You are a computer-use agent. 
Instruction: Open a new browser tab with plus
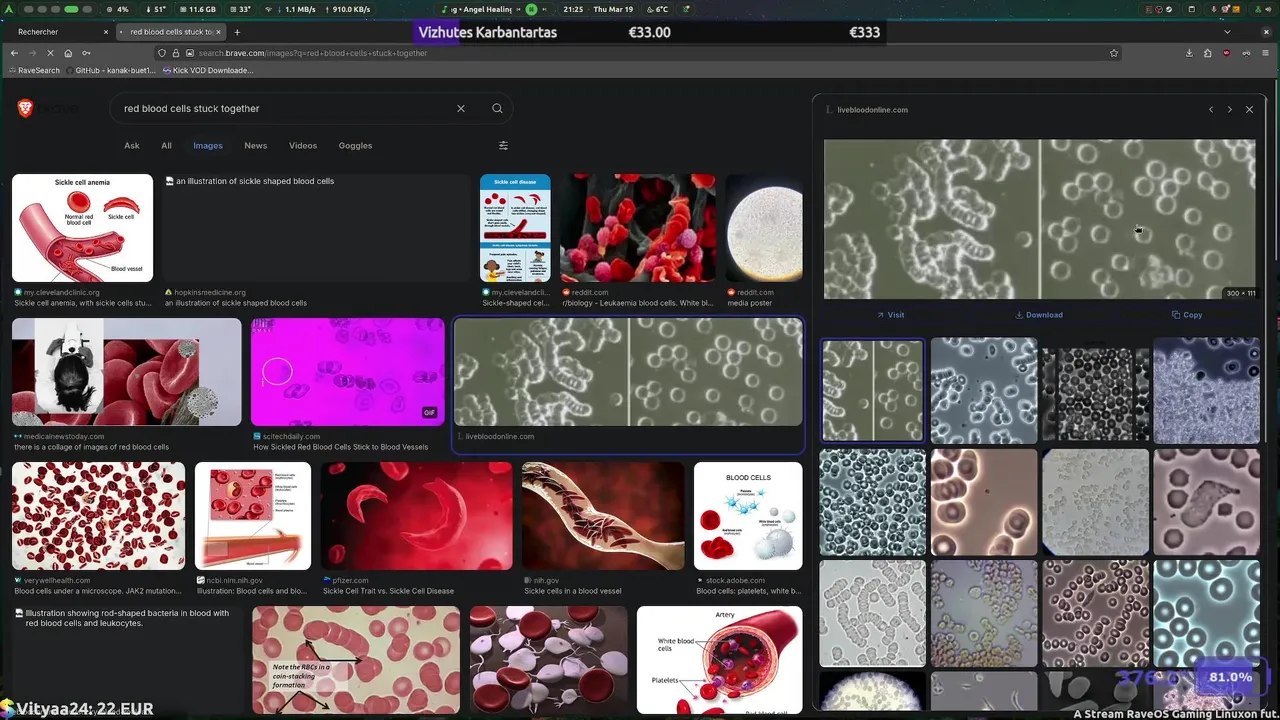[x=237, y=32]
